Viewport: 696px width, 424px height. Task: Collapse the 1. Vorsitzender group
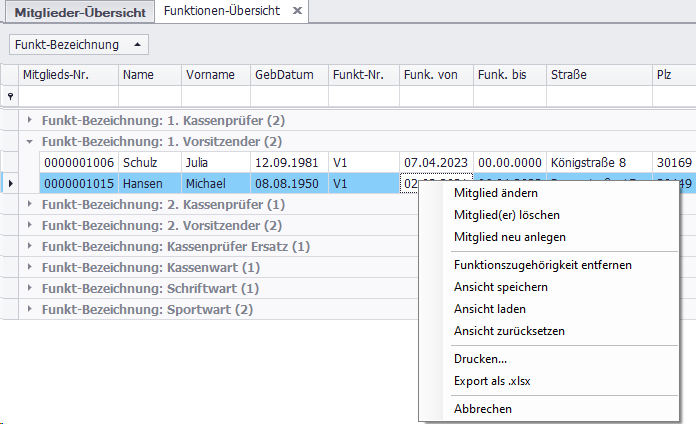[x=30, y=142]
